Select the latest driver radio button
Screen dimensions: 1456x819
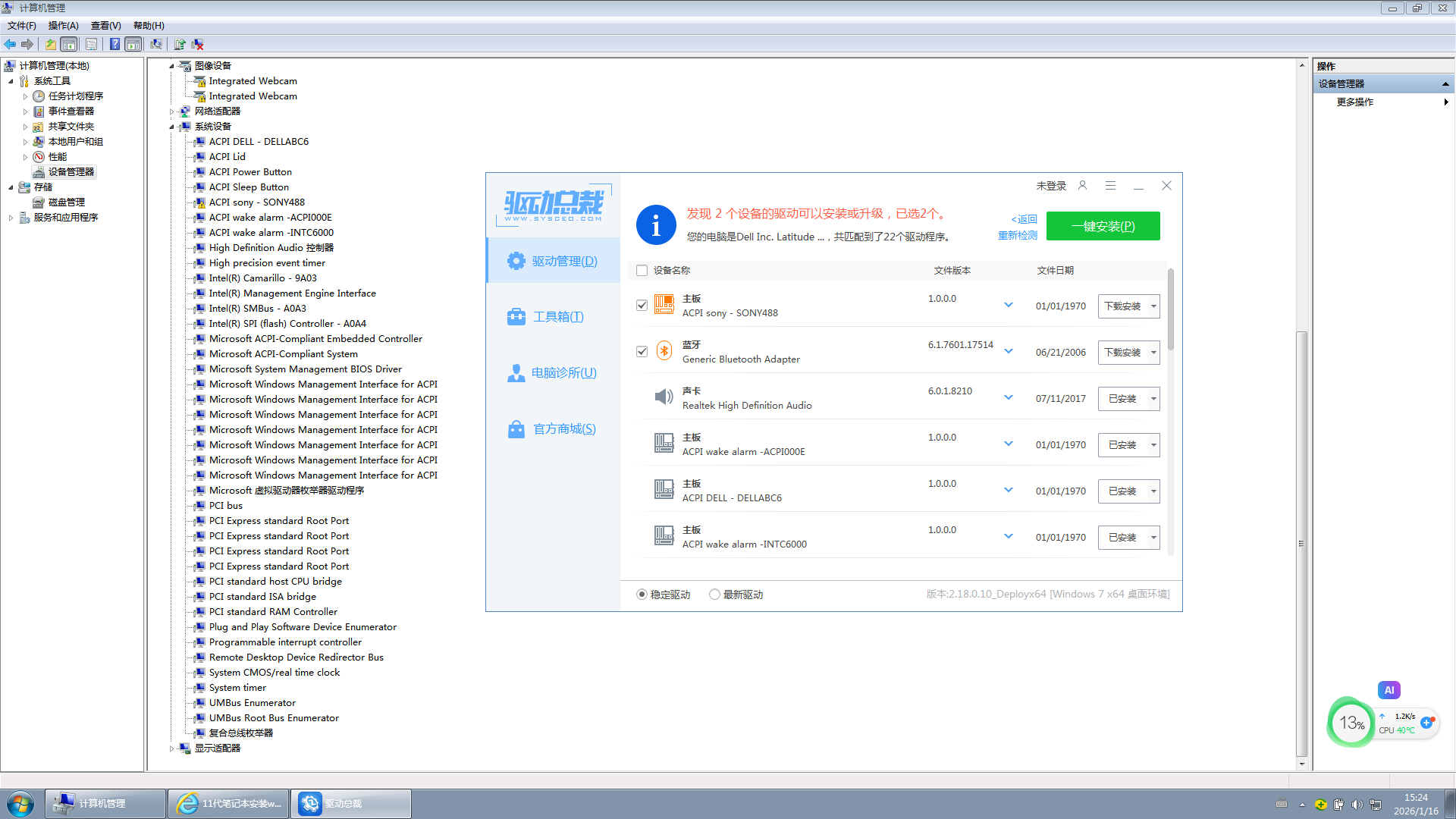tap(714, 595)
